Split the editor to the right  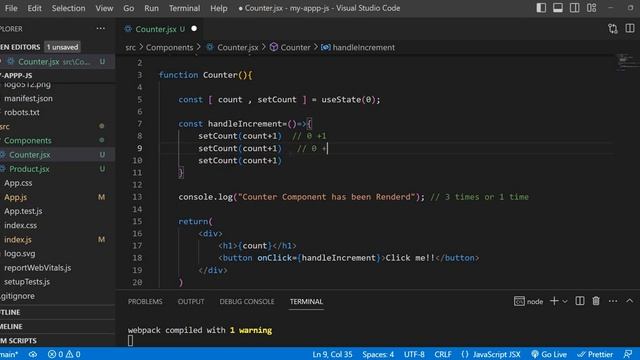pyautogui.click(x=630, y=29)
